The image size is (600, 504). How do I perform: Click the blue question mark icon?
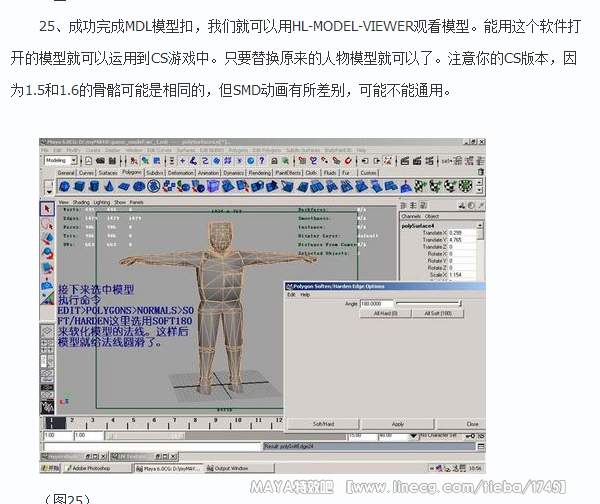point(262,161)
